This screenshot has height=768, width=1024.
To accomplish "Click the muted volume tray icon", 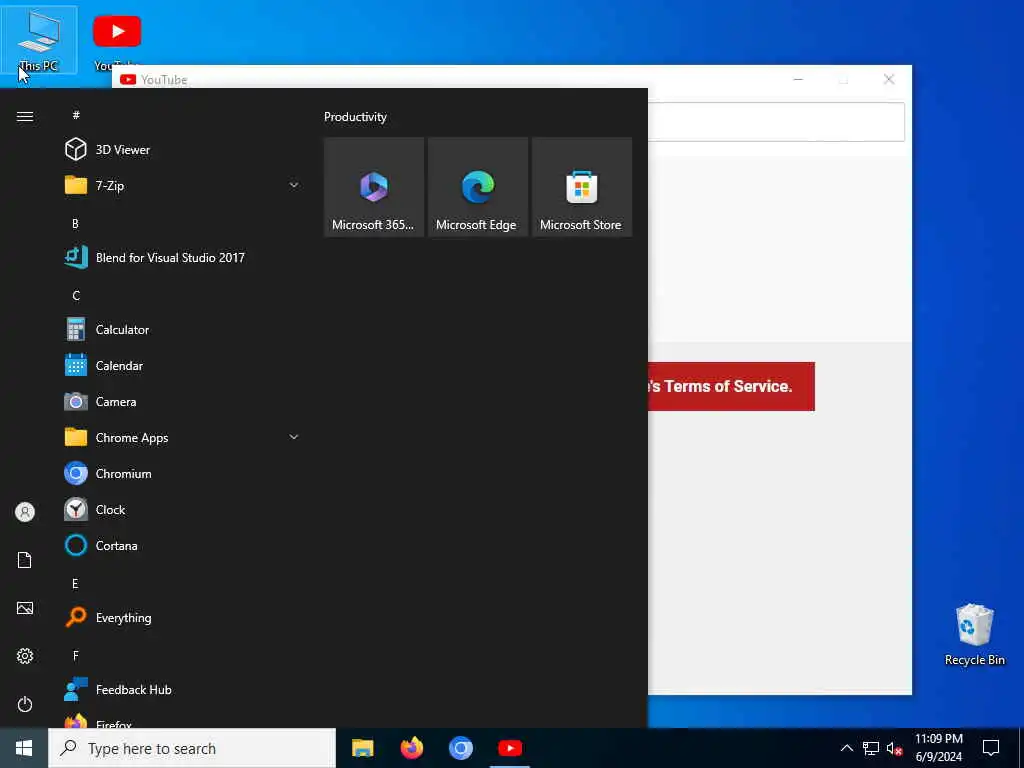I will point(895,748).
